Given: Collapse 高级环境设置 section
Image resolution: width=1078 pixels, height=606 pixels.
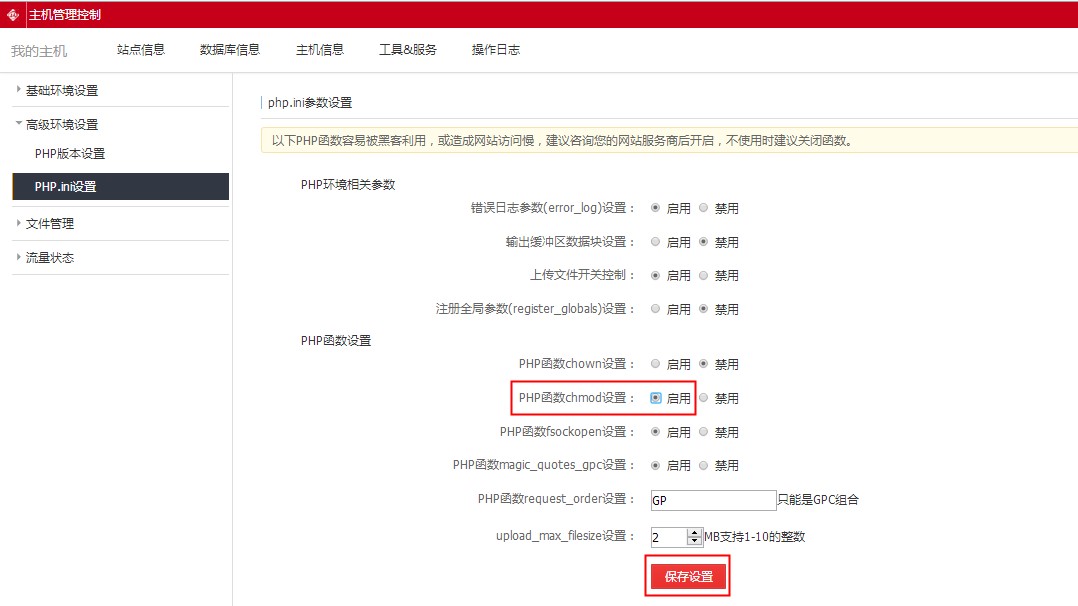Looking at the screenshot, I should click(x=61, y=124).
